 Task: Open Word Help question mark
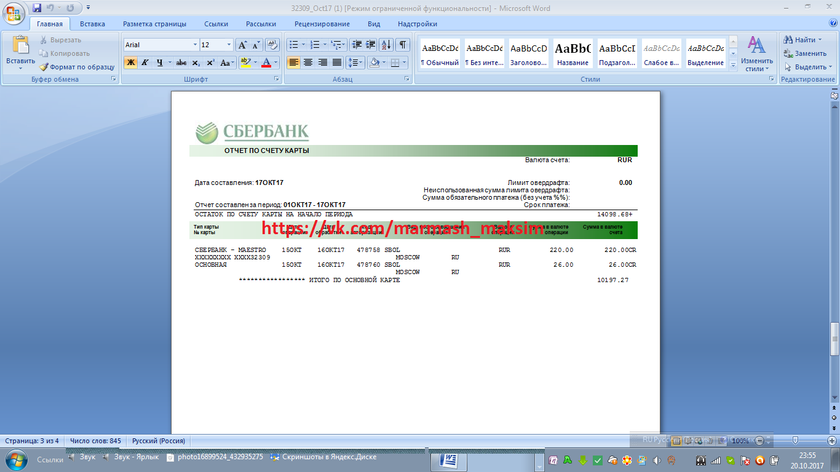click(x=833, y=24)
